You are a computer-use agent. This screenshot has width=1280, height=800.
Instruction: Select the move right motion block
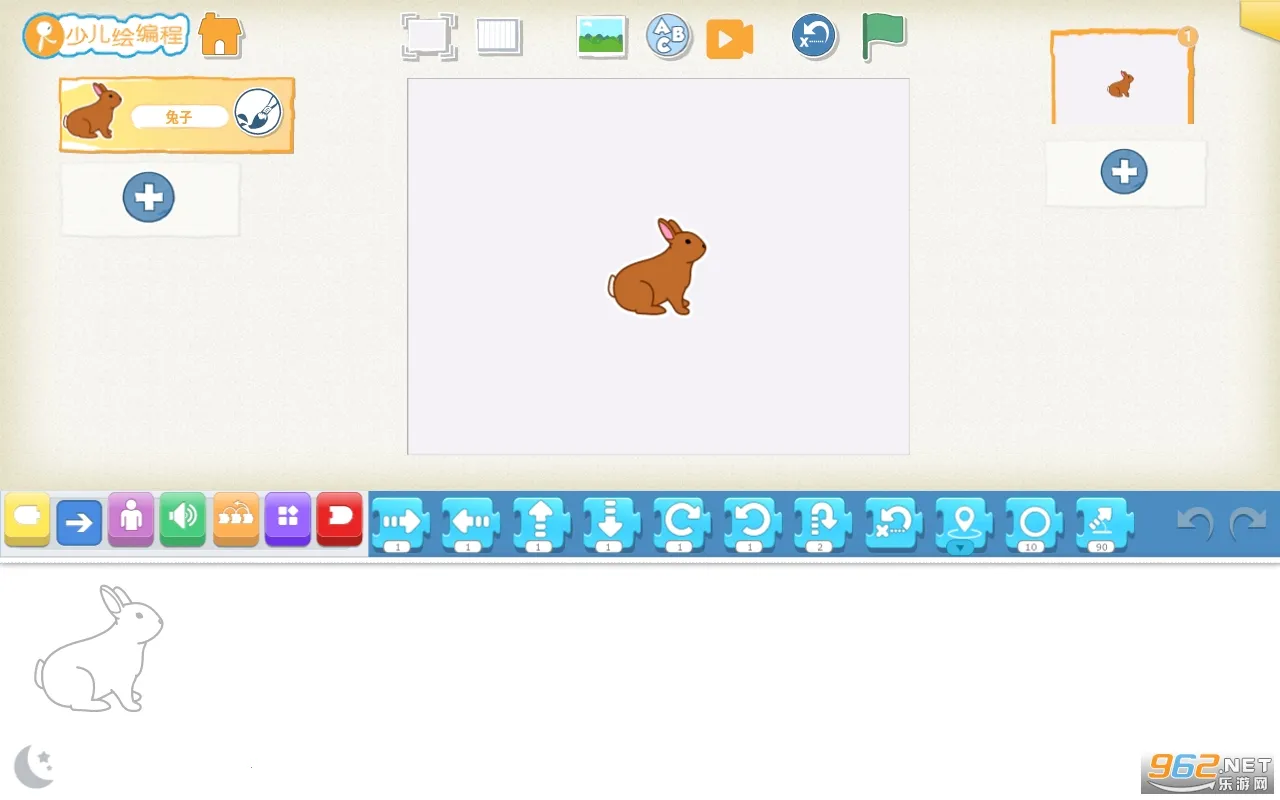(400, 521)
